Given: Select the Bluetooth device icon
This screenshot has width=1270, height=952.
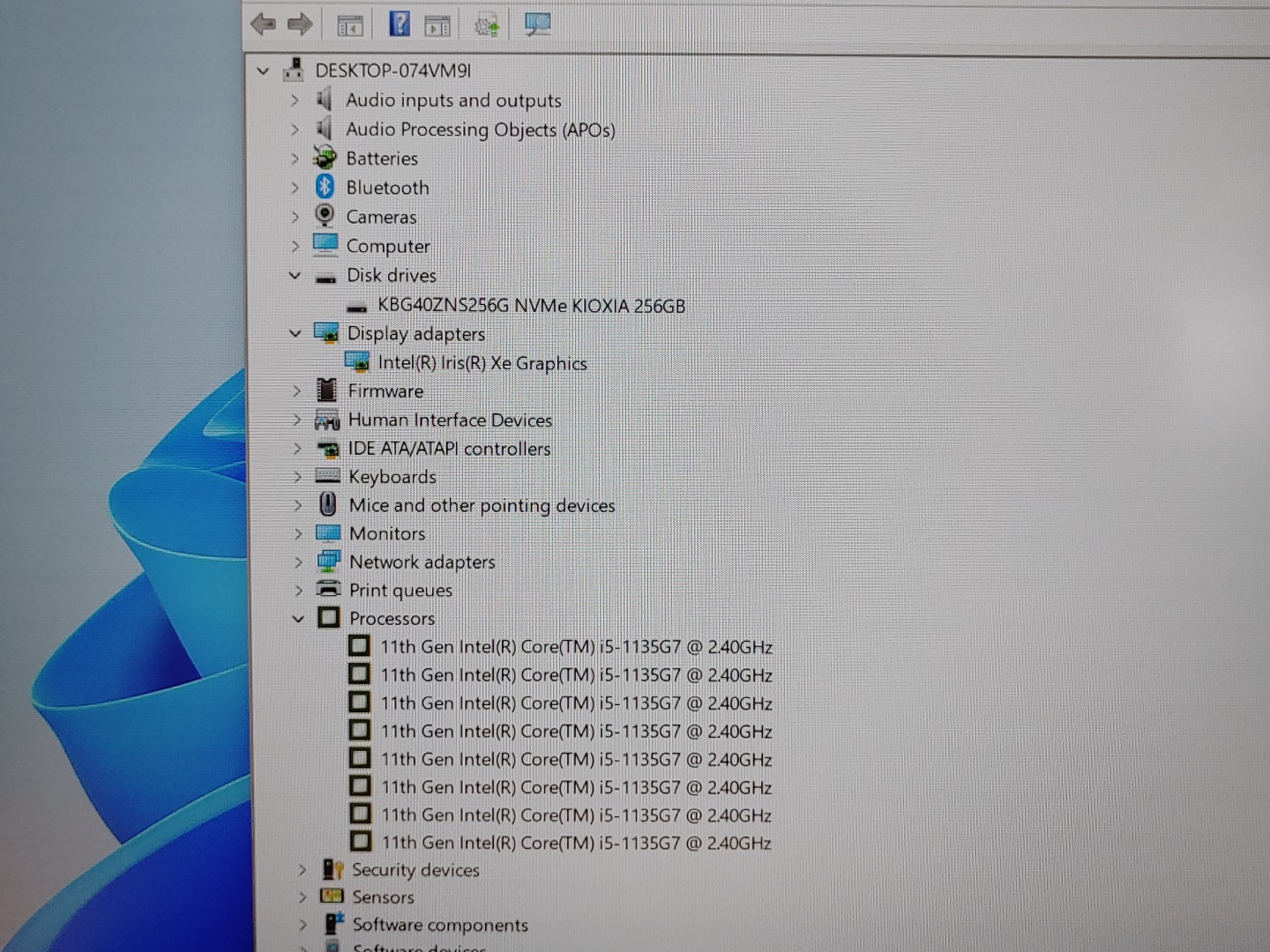Looking at the screenshot, I should pyautogui.click(x=325, y=187).
